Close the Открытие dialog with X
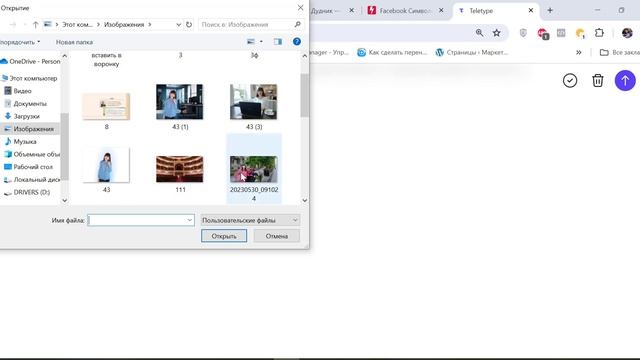The width and height of the screenshot is (640, 360). [300, 8]
